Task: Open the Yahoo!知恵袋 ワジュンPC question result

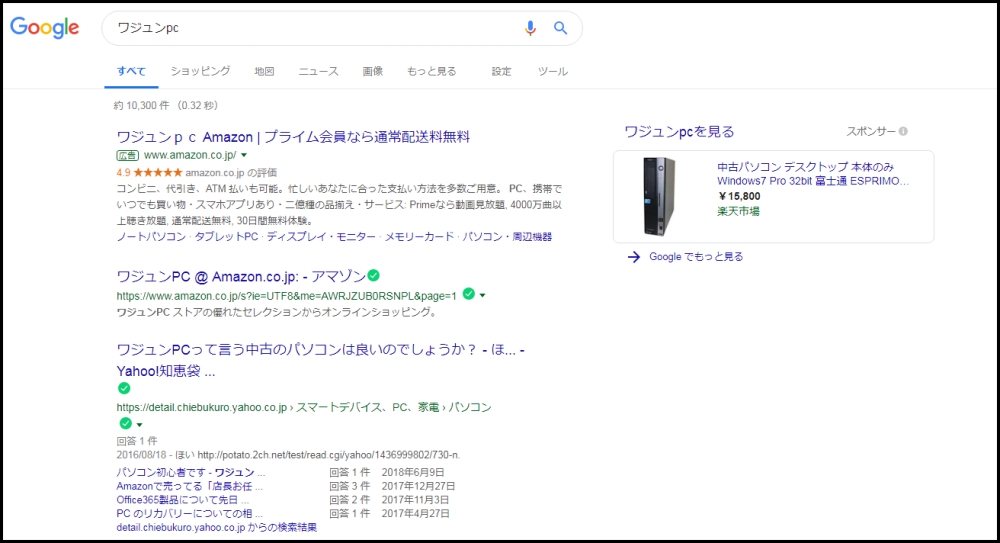Action: [x=321, y=360]
